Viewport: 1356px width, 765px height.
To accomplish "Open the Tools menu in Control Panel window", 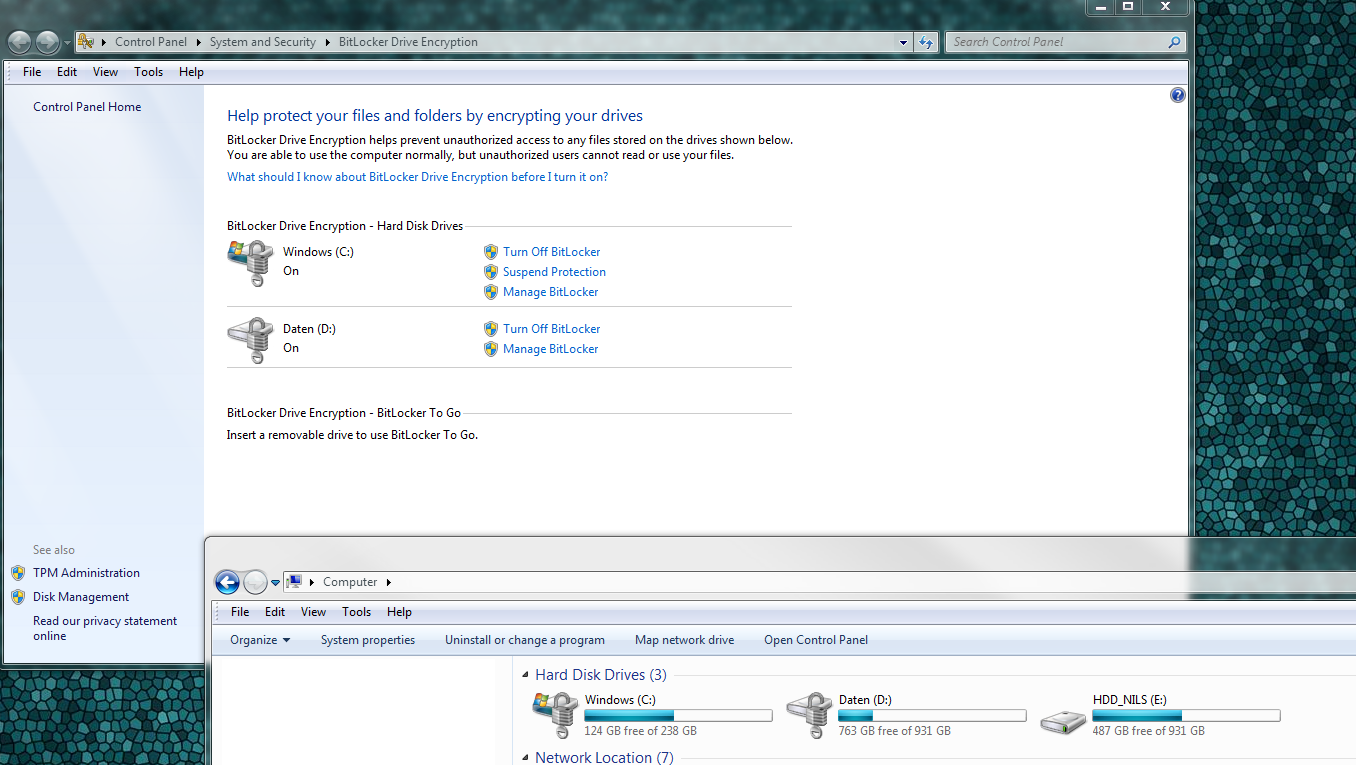I will [148, 72].
